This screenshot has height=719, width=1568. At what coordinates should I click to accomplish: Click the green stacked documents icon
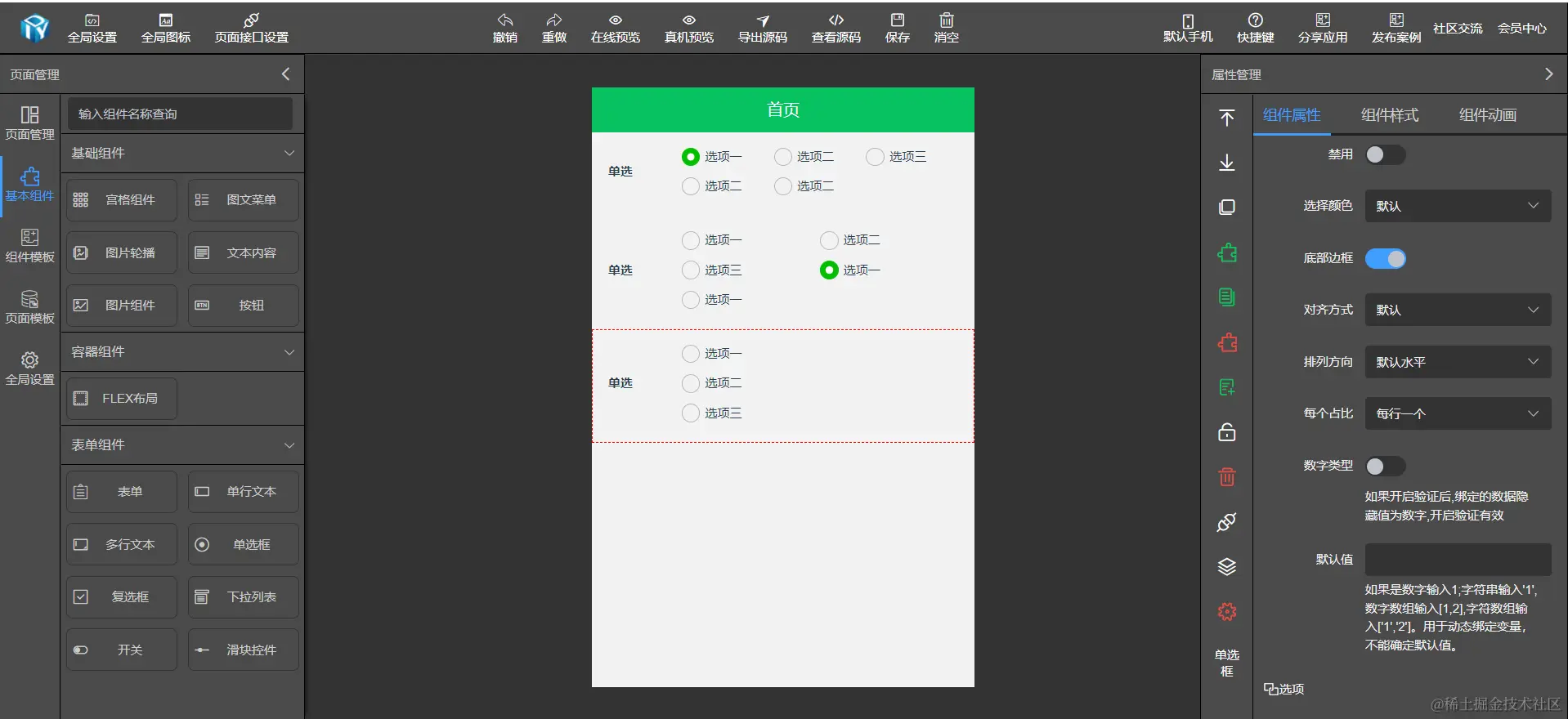pyautogui.click(x=1227, y=297)
